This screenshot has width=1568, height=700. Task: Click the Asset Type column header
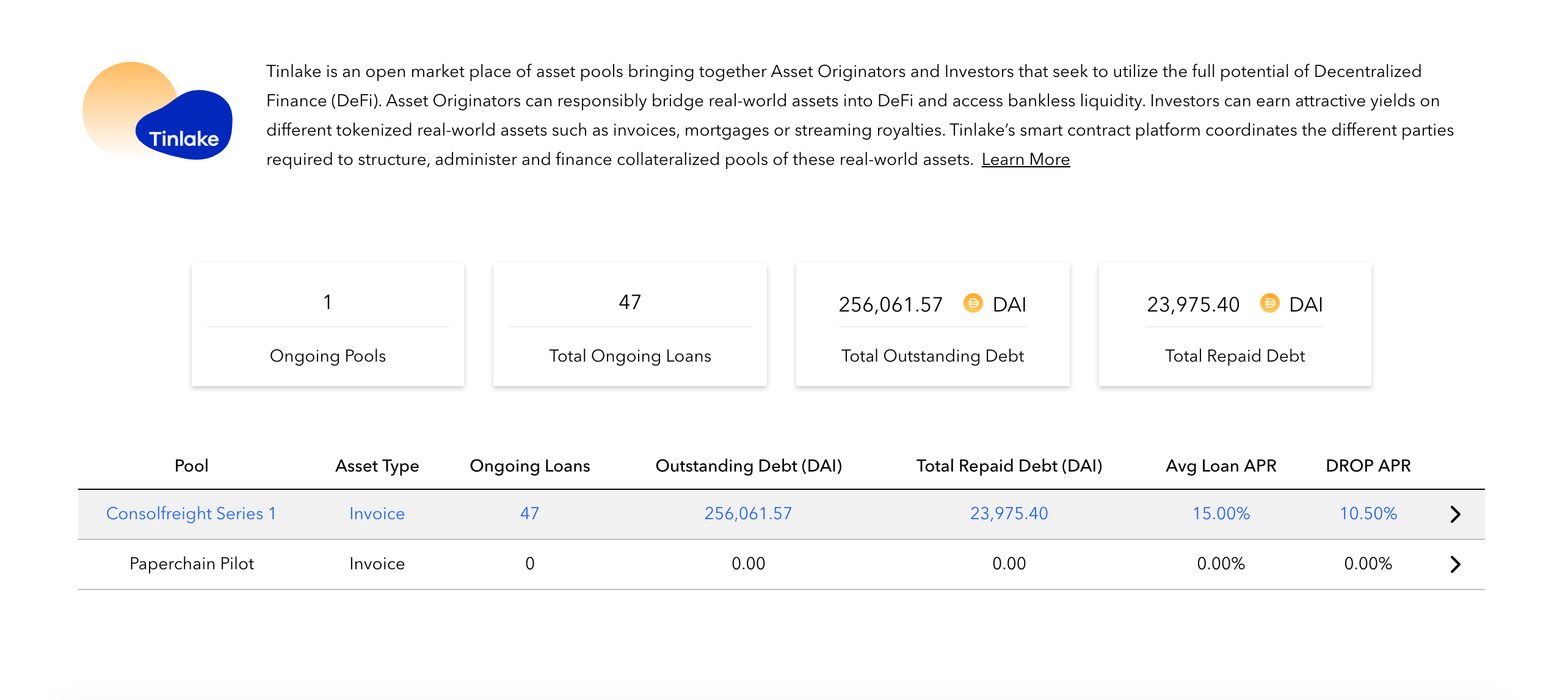377,466
